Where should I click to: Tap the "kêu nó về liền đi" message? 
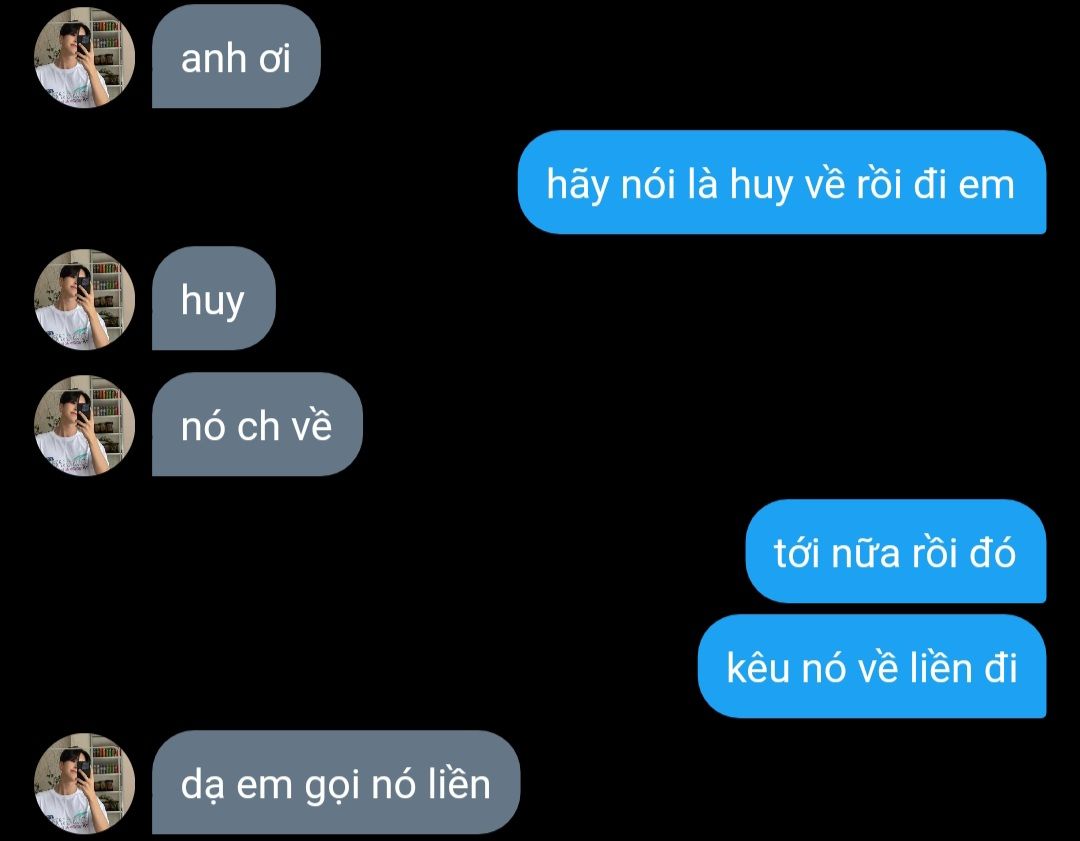872,666
